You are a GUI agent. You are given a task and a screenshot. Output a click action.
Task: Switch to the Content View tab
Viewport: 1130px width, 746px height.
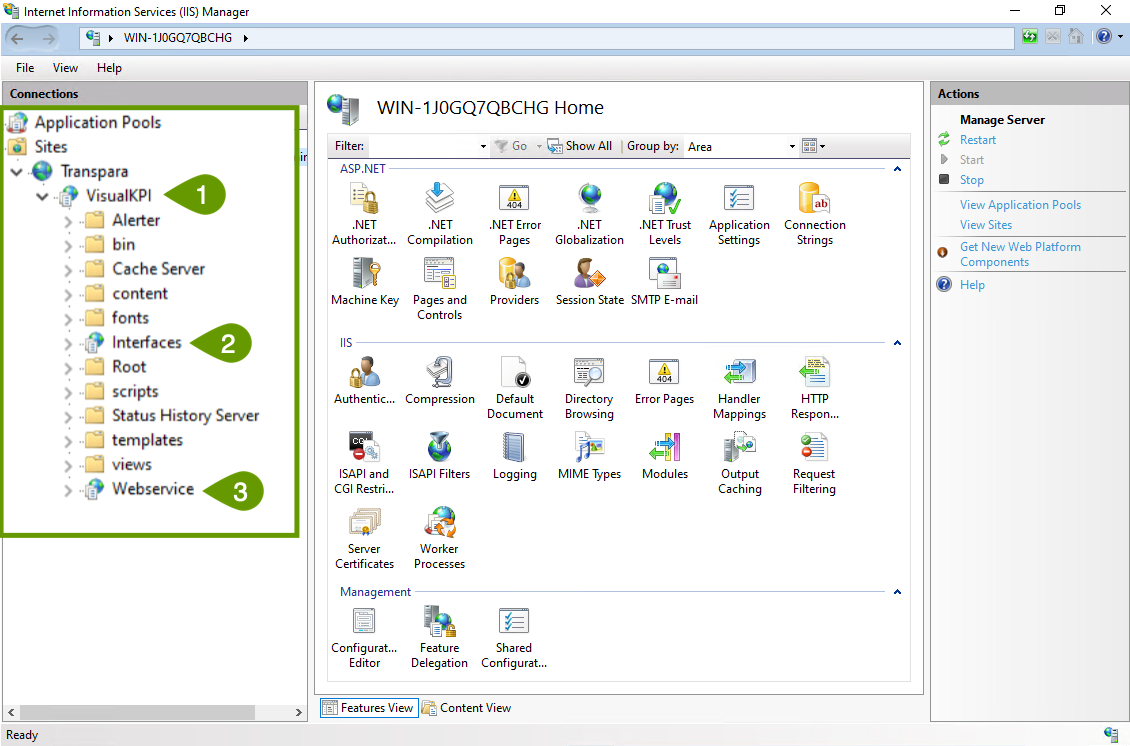[x=466, y=708]
